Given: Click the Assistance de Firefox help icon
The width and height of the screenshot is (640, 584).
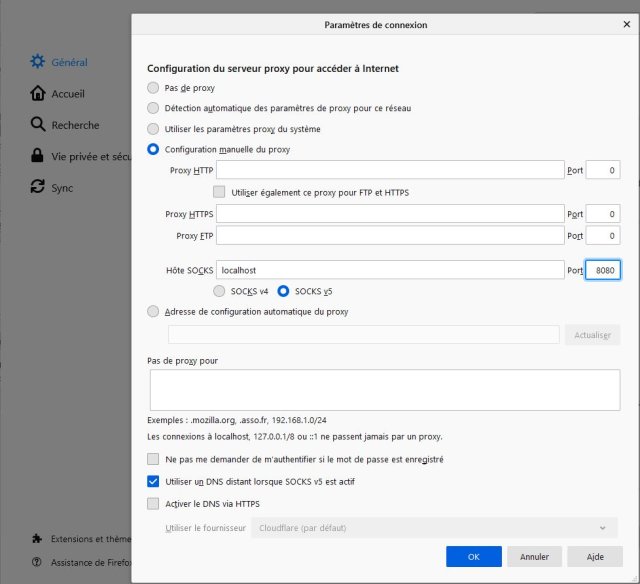Looking at the screenshot, I should (37, 562).
